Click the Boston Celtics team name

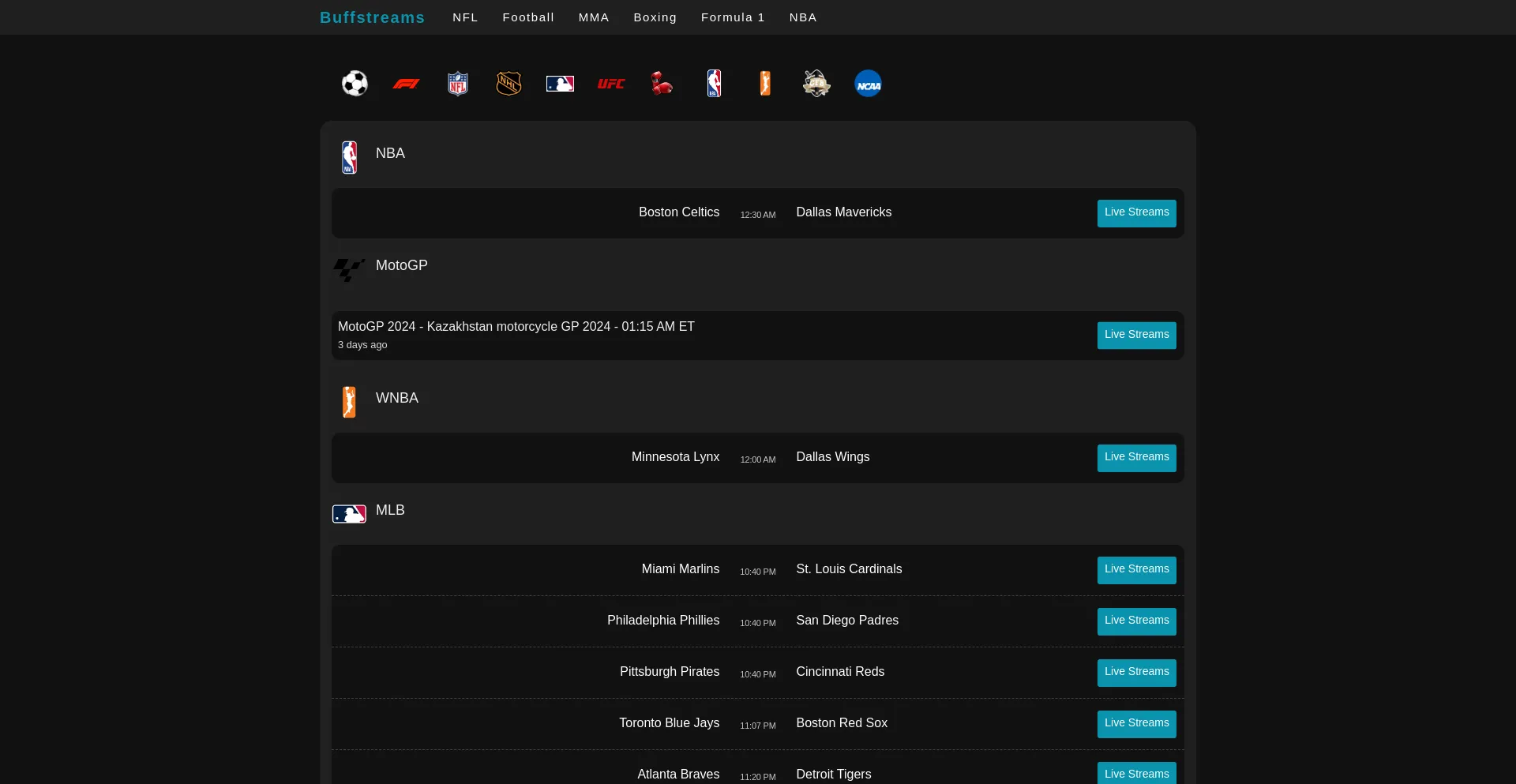click(x=679, y=212)
